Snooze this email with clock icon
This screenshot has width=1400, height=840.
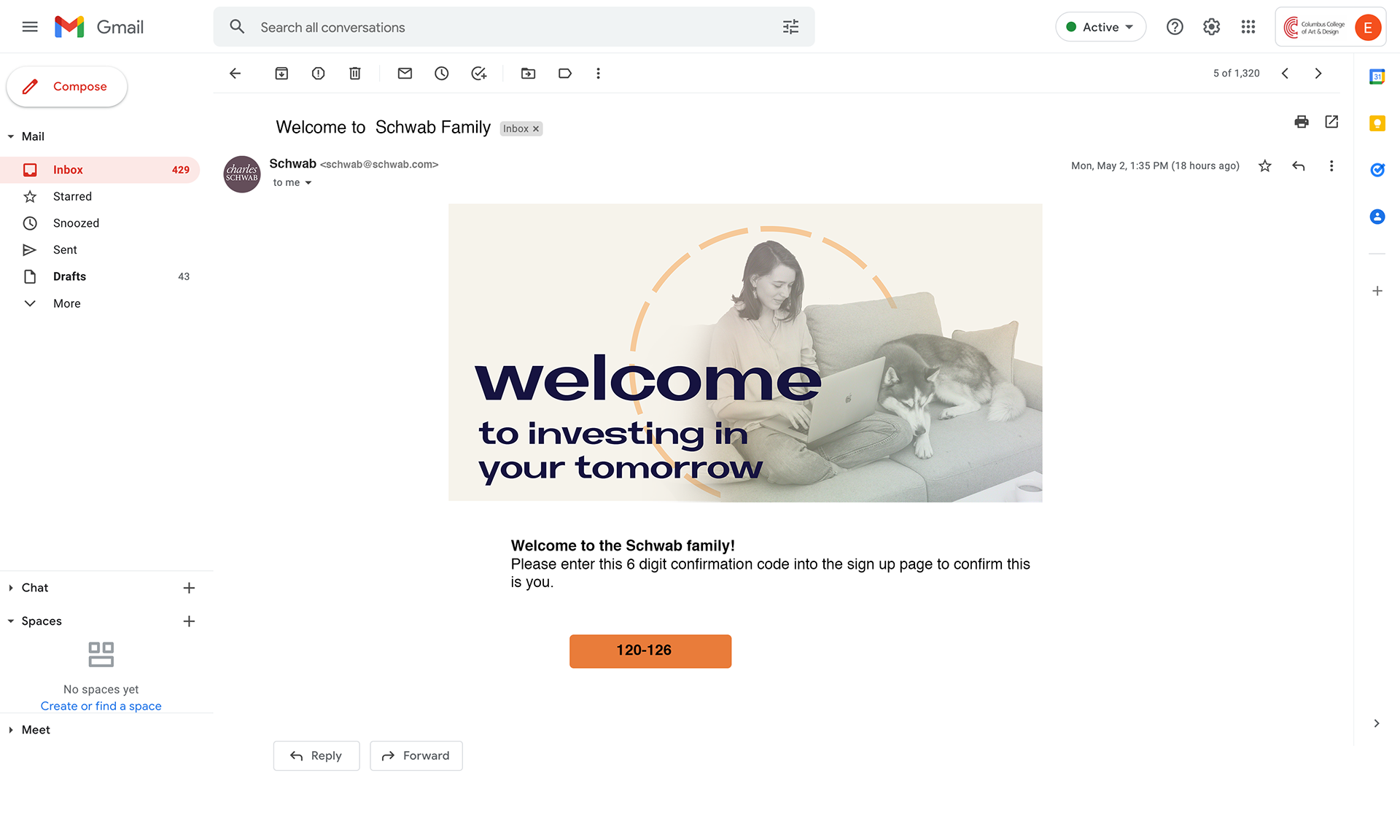point(442,74)
